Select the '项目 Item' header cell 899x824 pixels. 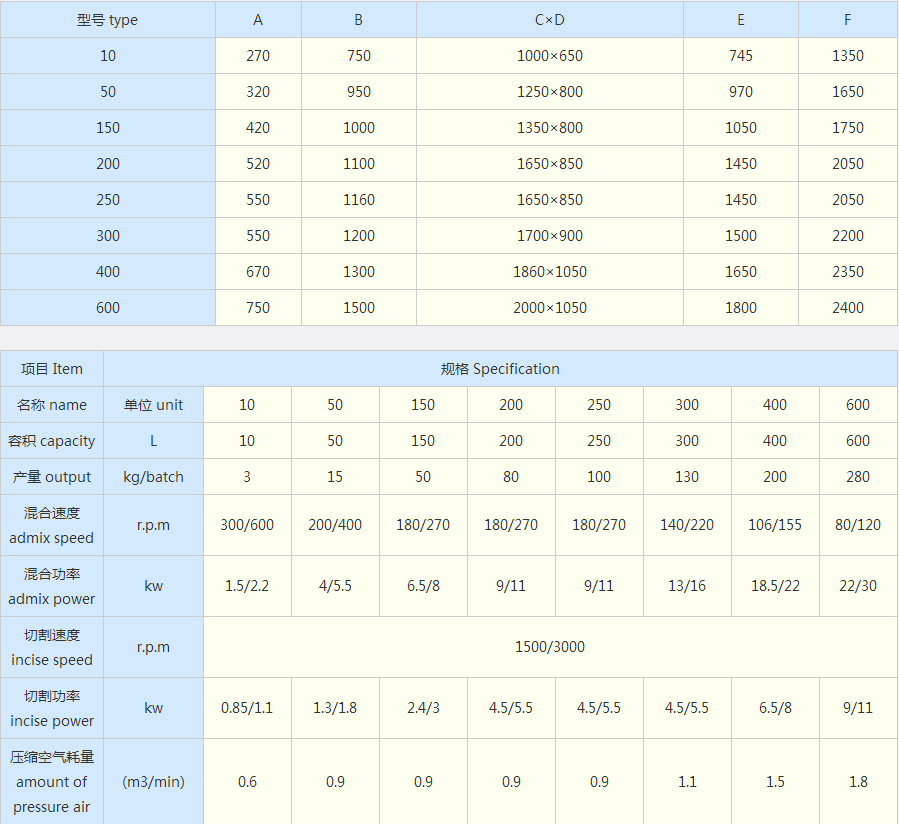tap(52, 369)
